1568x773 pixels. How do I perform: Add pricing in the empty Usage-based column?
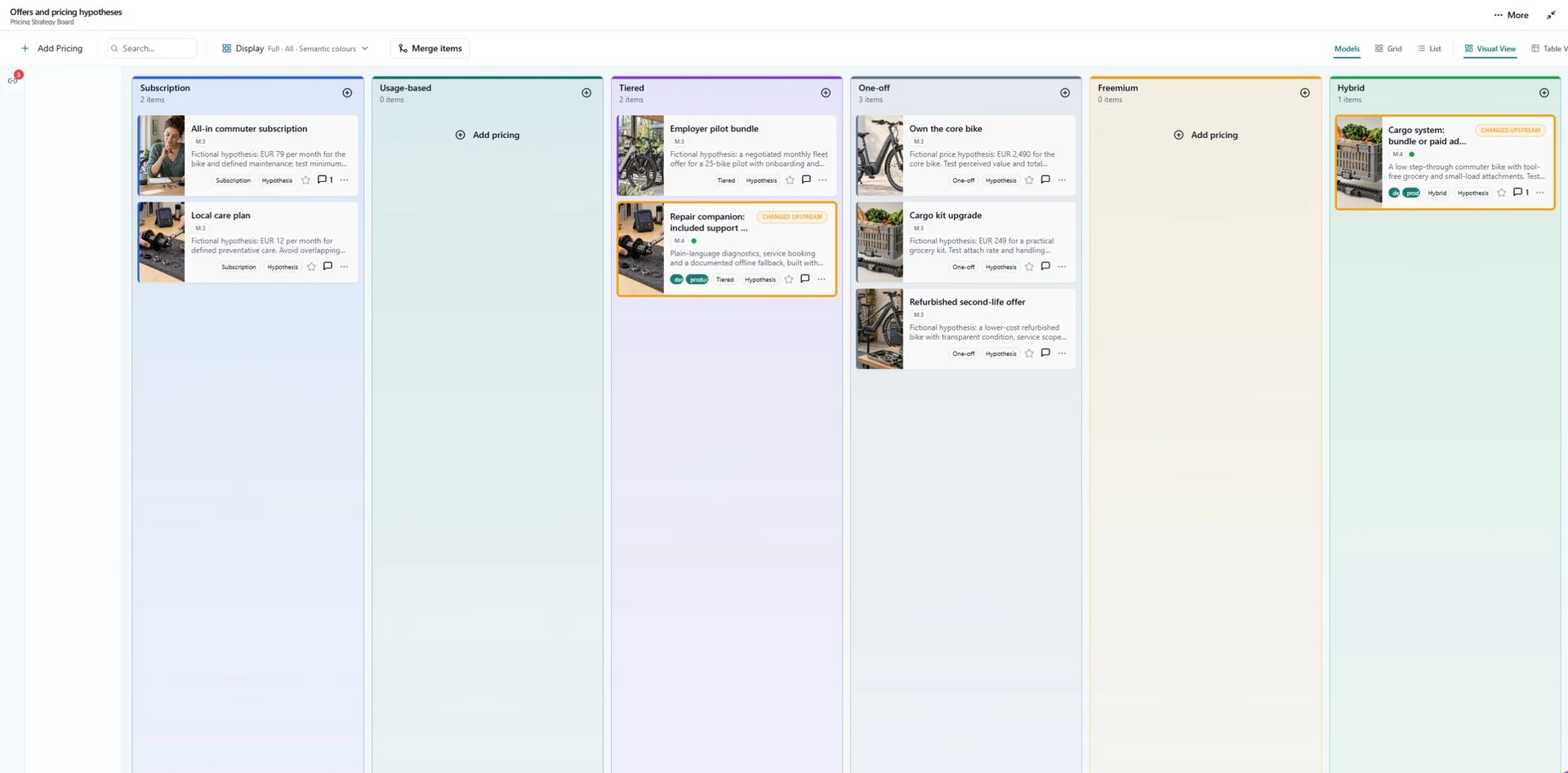pos(488,135)
